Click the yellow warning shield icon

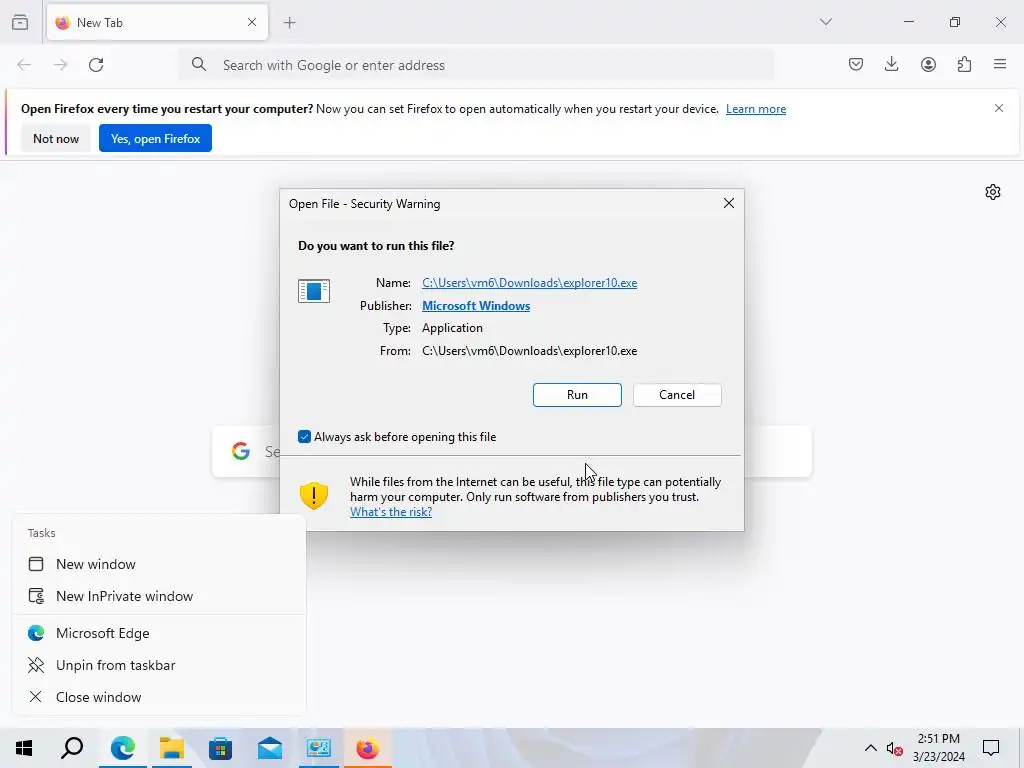tap(313, 496)
